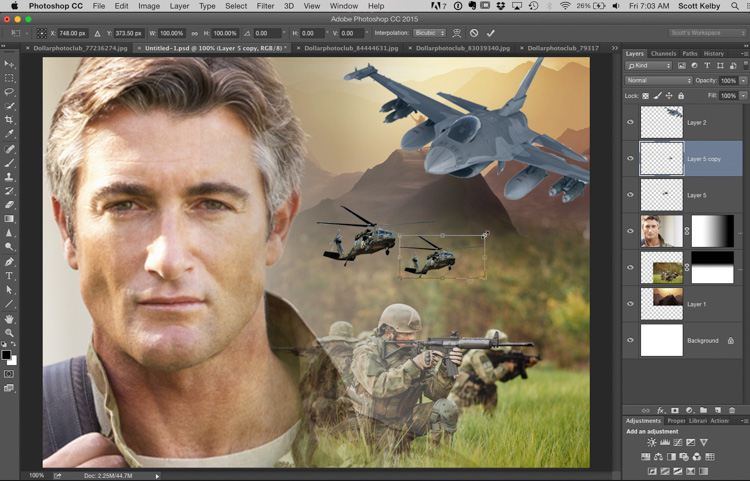Image resolution: width=750 pixels, height=481 pixels.
Task: Select the Rectangular Marquee tool
Action: (x=9, y=78)
